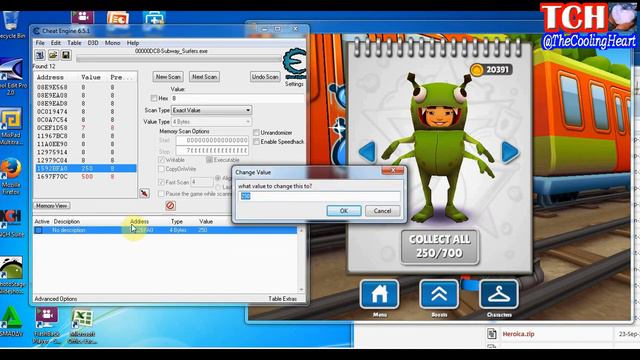This screenshot has width=640, height=360.
Task: Toggle the Fast Scan checkbox
Action: (161, 182)
